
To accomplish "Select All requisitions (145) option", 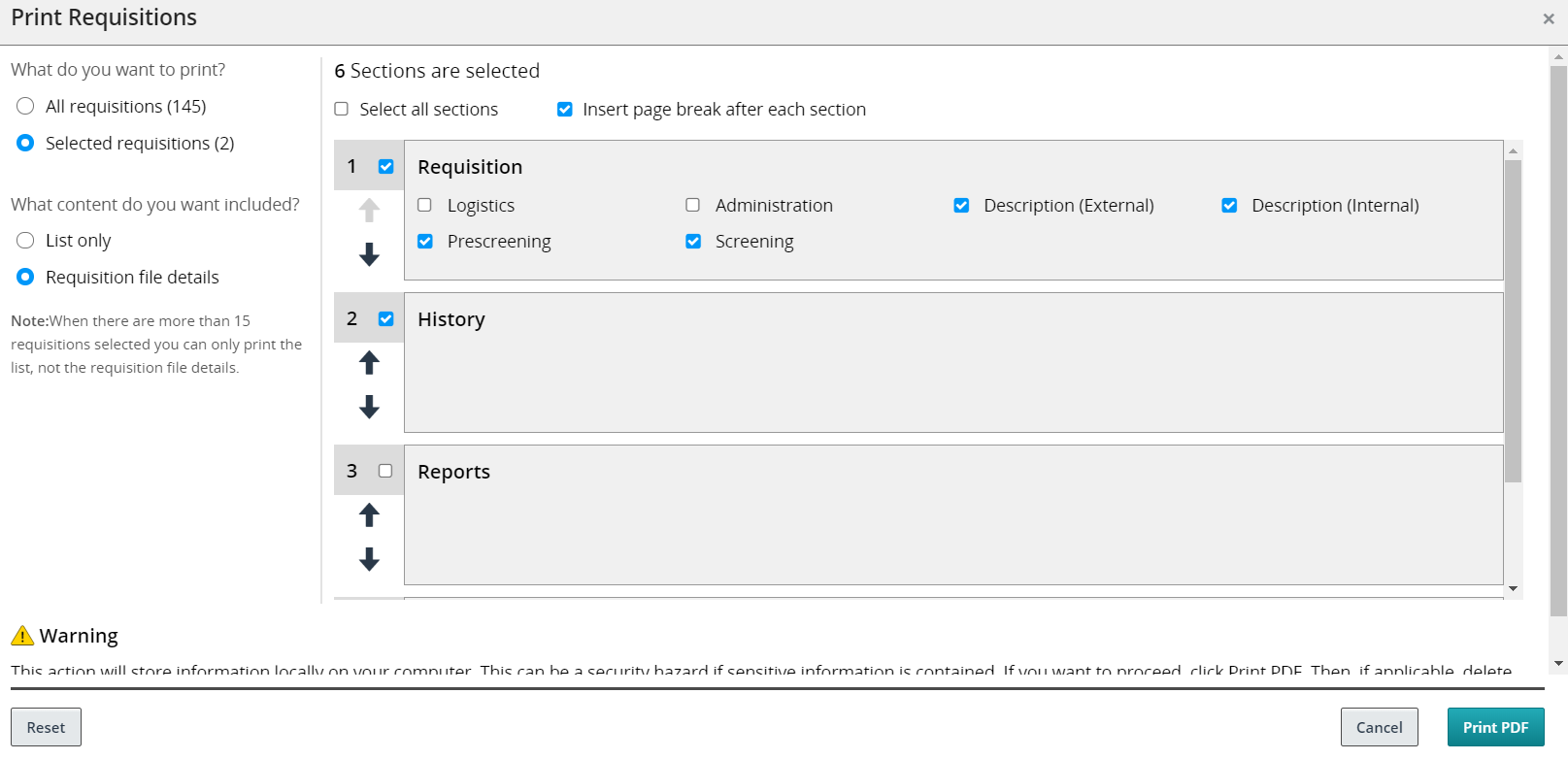I will 26,106.
